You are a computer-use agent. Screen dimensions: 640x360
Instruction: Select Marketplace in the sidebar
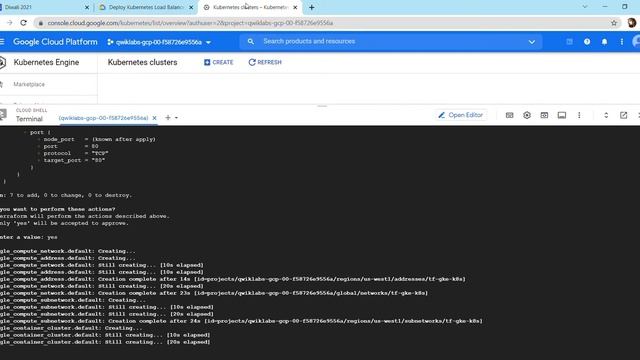point(29,84)
